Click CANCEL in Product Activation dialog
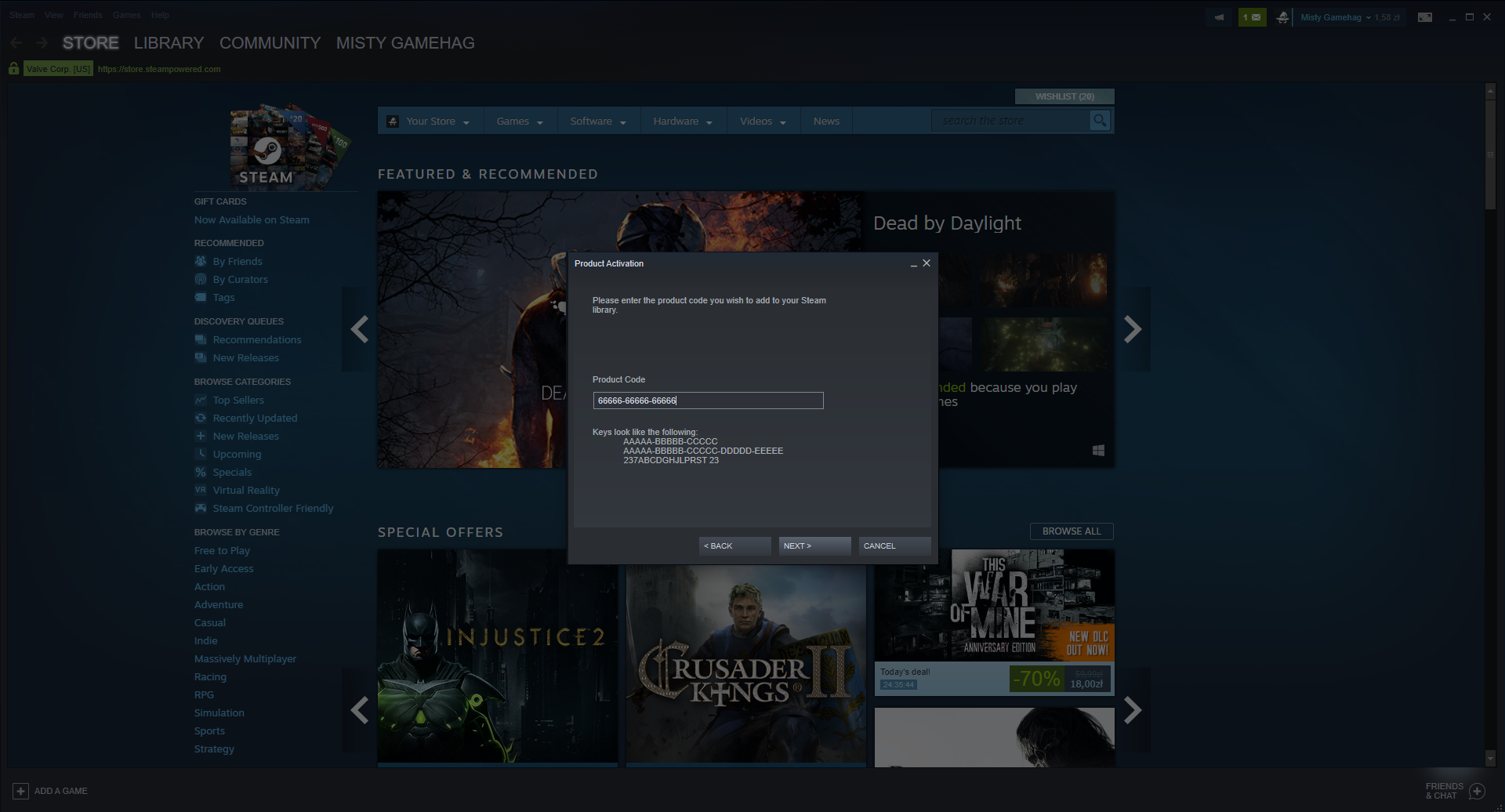Screen dimensions: 1505x812 pyautogui.click(x=894, y=546)
